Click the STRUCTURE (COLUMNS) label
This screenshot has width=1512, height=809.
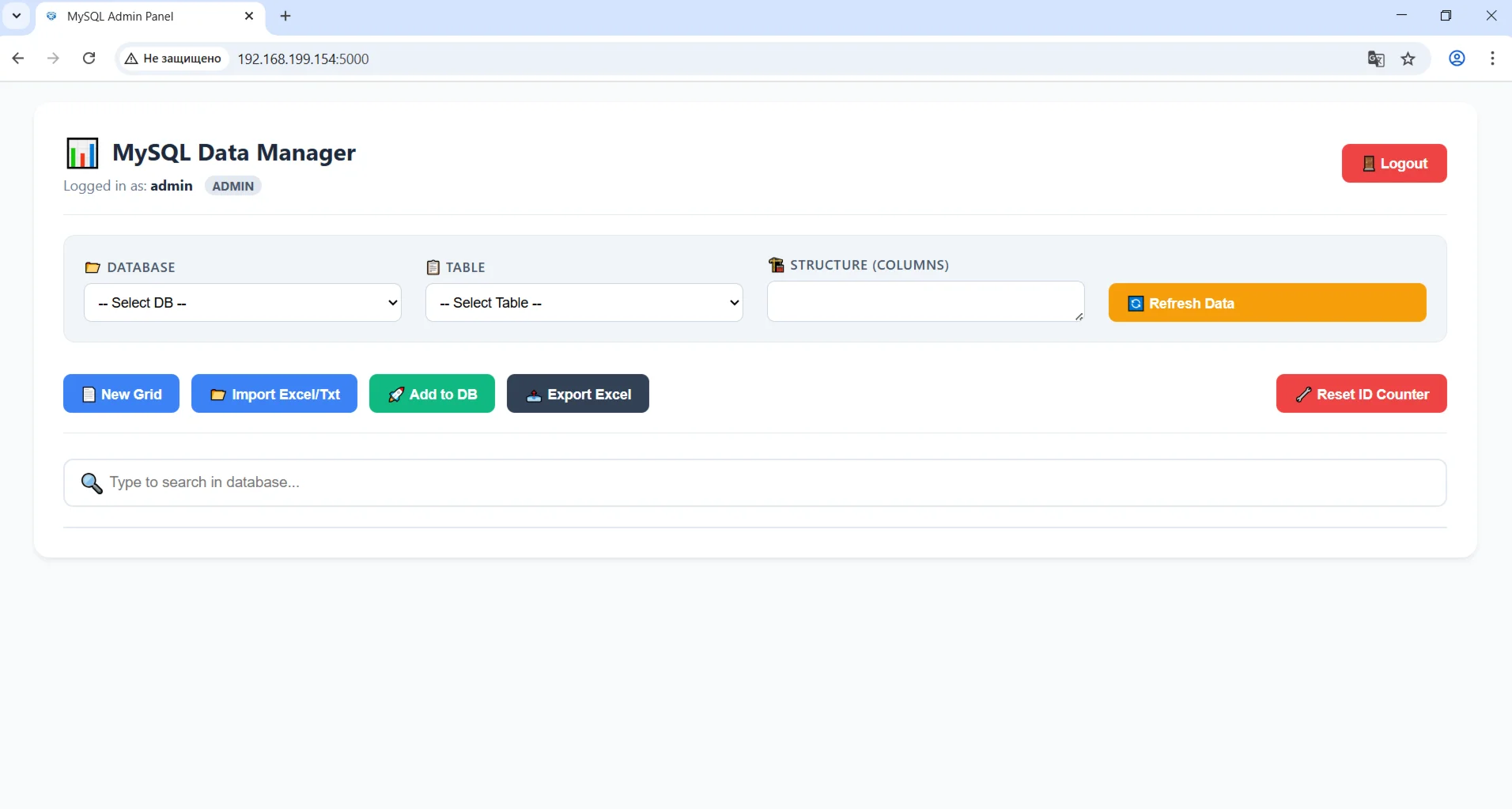(870, 265)
